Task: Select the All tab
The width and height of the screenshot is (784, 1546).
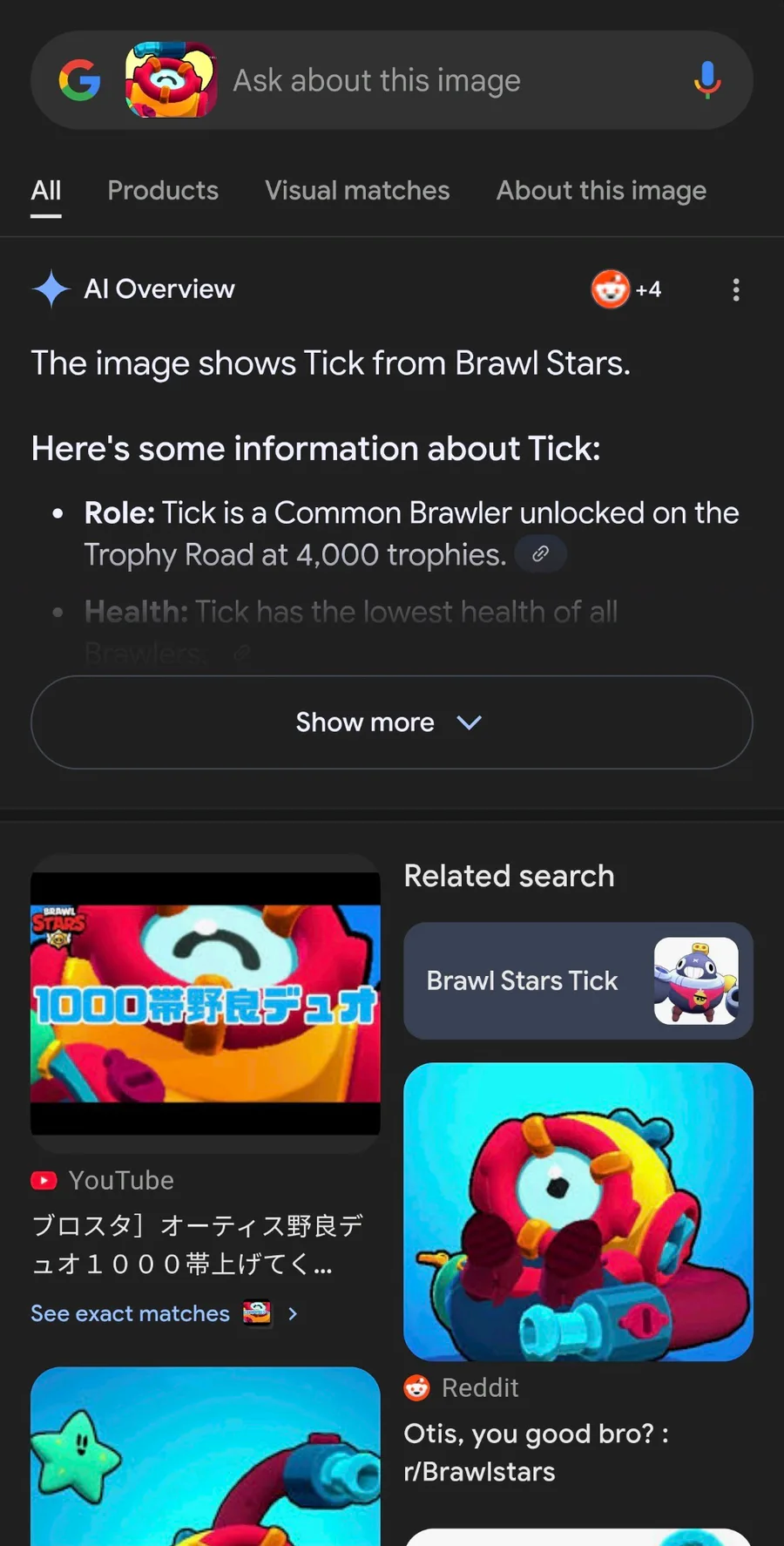Action: click(46, 191)
